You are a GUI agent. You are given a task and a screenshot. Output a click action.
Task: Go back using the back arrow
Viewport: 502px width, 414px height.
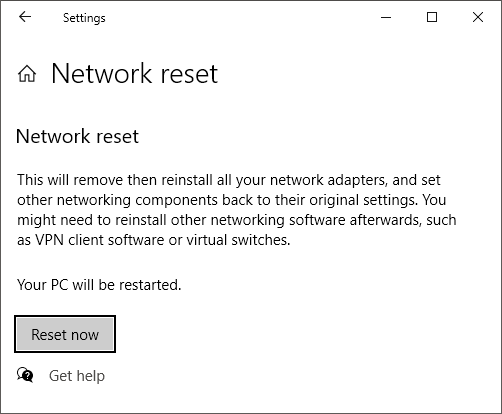point(25,17)
